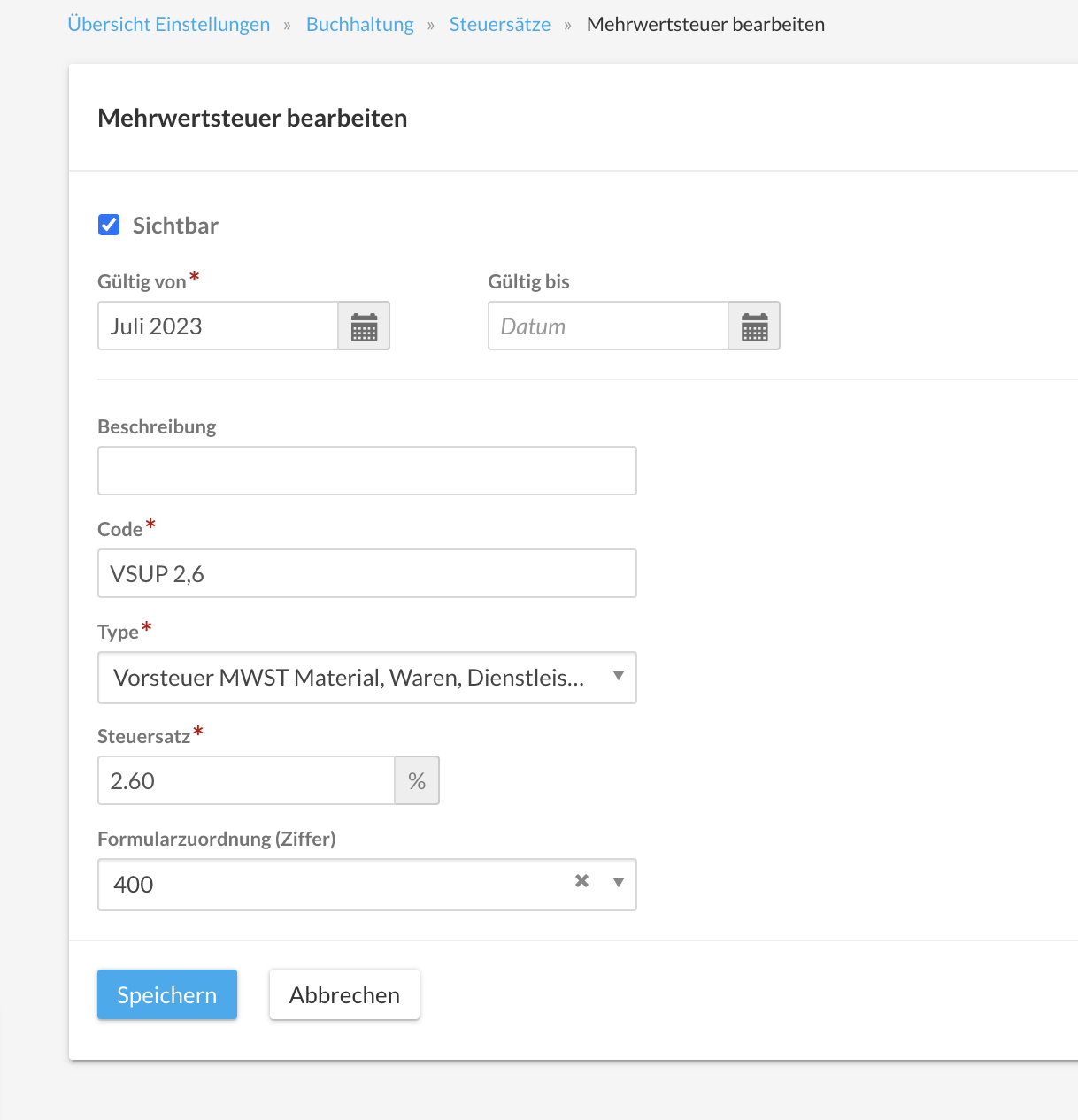Toggle the Sichtbar checkbox
1078x1120 pixels.
109,225
